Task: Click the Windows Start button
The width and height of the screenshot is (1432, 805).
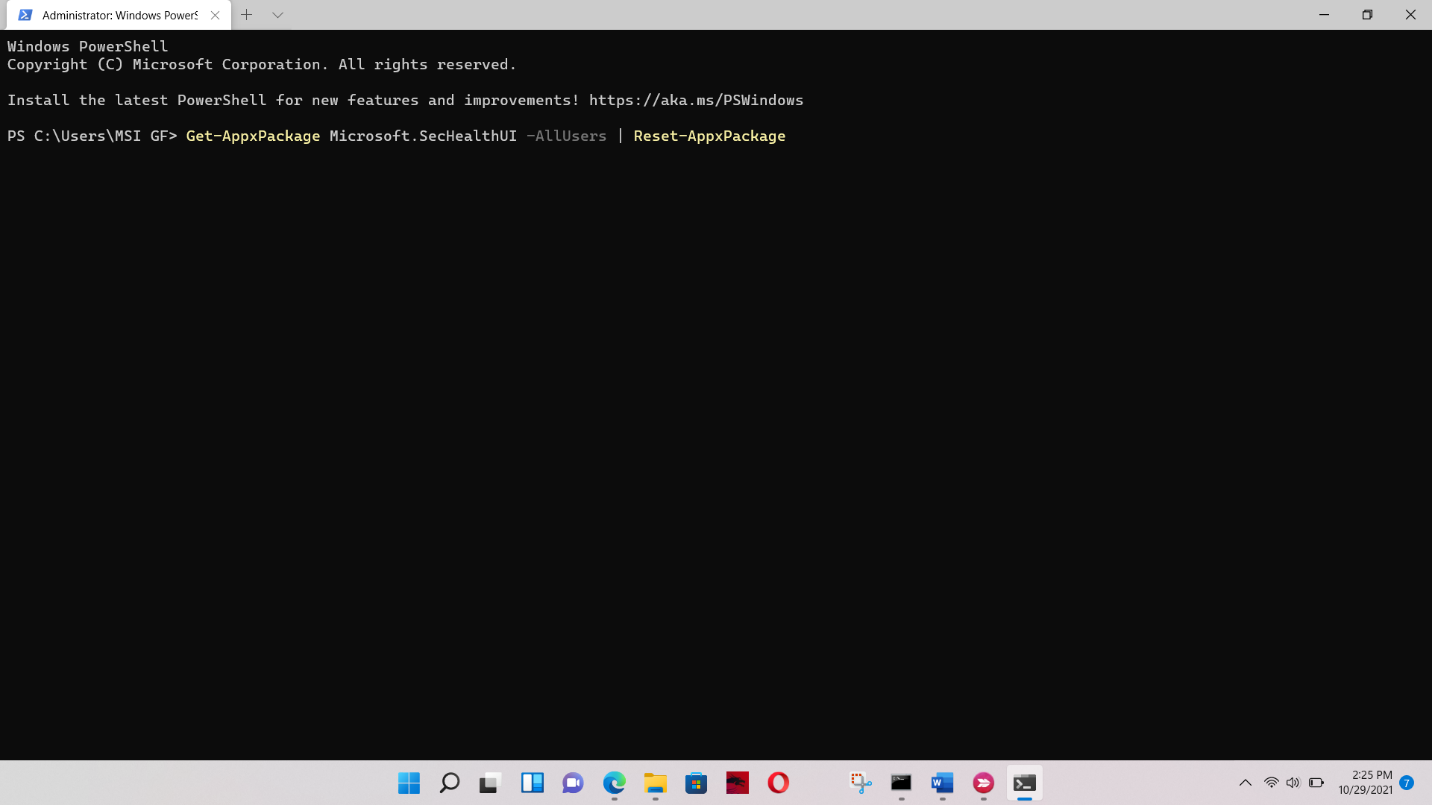Action: (x=409, y=783)
